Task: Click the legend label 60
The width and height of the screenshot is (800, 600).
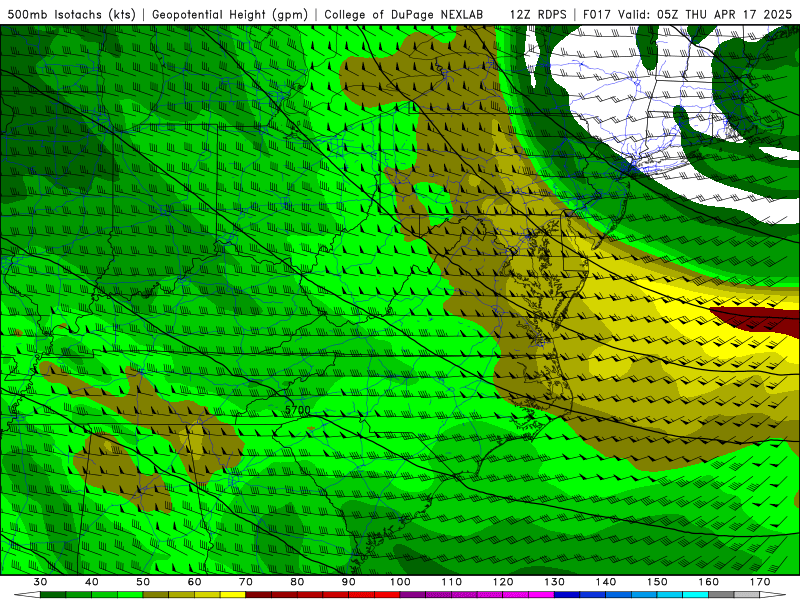Action: pyautogui.click(x=194, y=582)
